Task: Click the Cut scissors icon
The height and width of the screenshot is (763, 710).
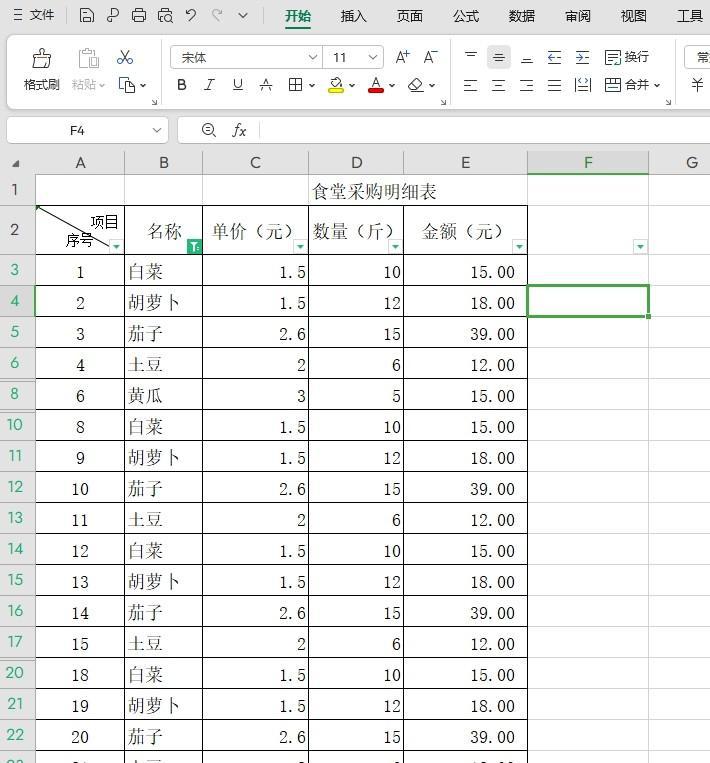Action: point(125,57)
